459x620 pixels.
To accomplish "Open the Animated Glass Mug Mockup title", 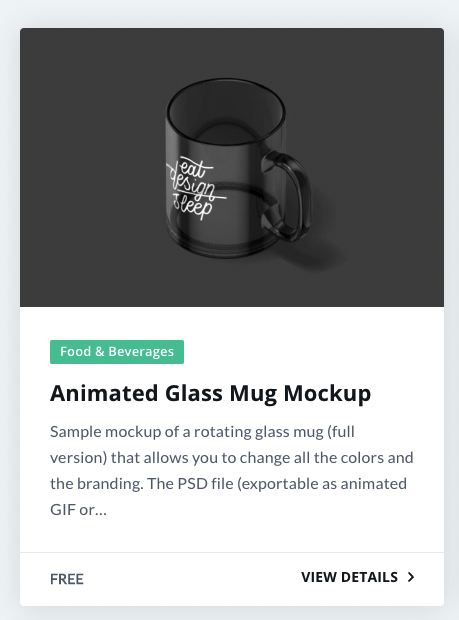I will point(210,393).
